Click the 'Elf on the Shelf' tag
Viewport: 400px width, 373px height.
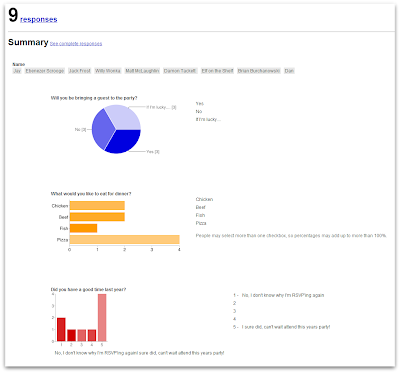[x=217, y=71]
